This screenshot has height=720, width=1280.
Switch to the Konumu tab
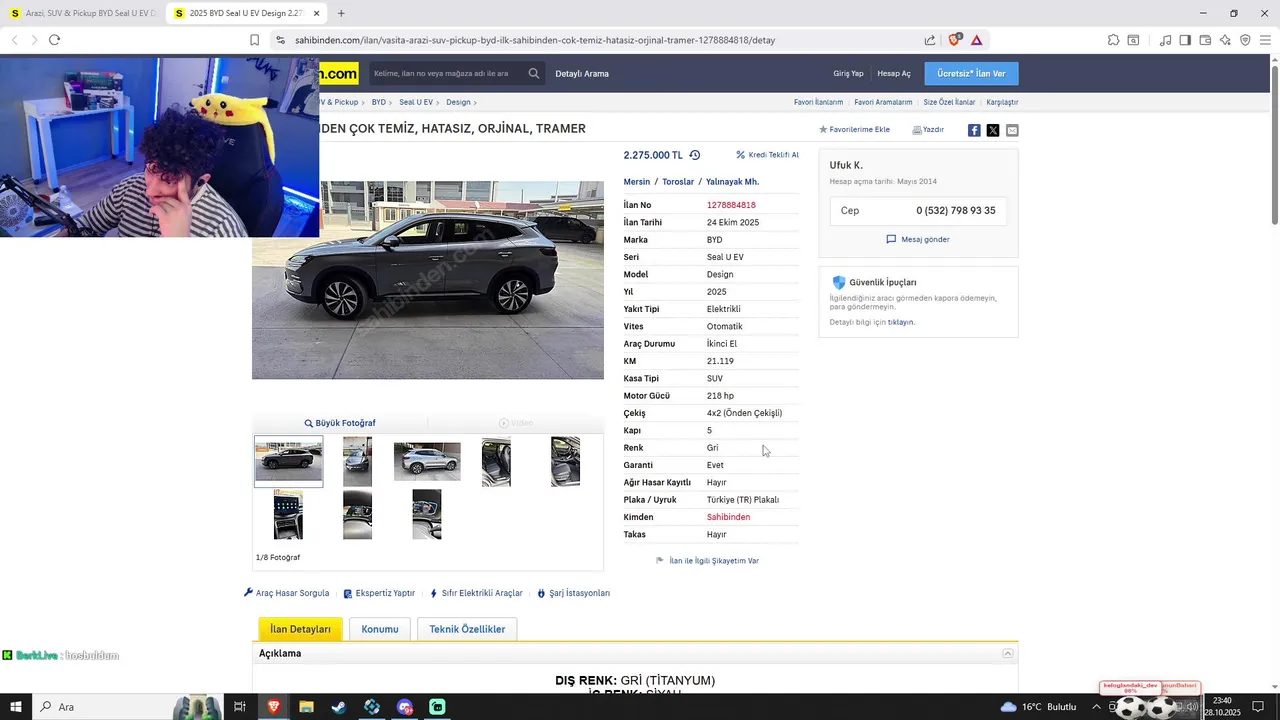[380, 629]
